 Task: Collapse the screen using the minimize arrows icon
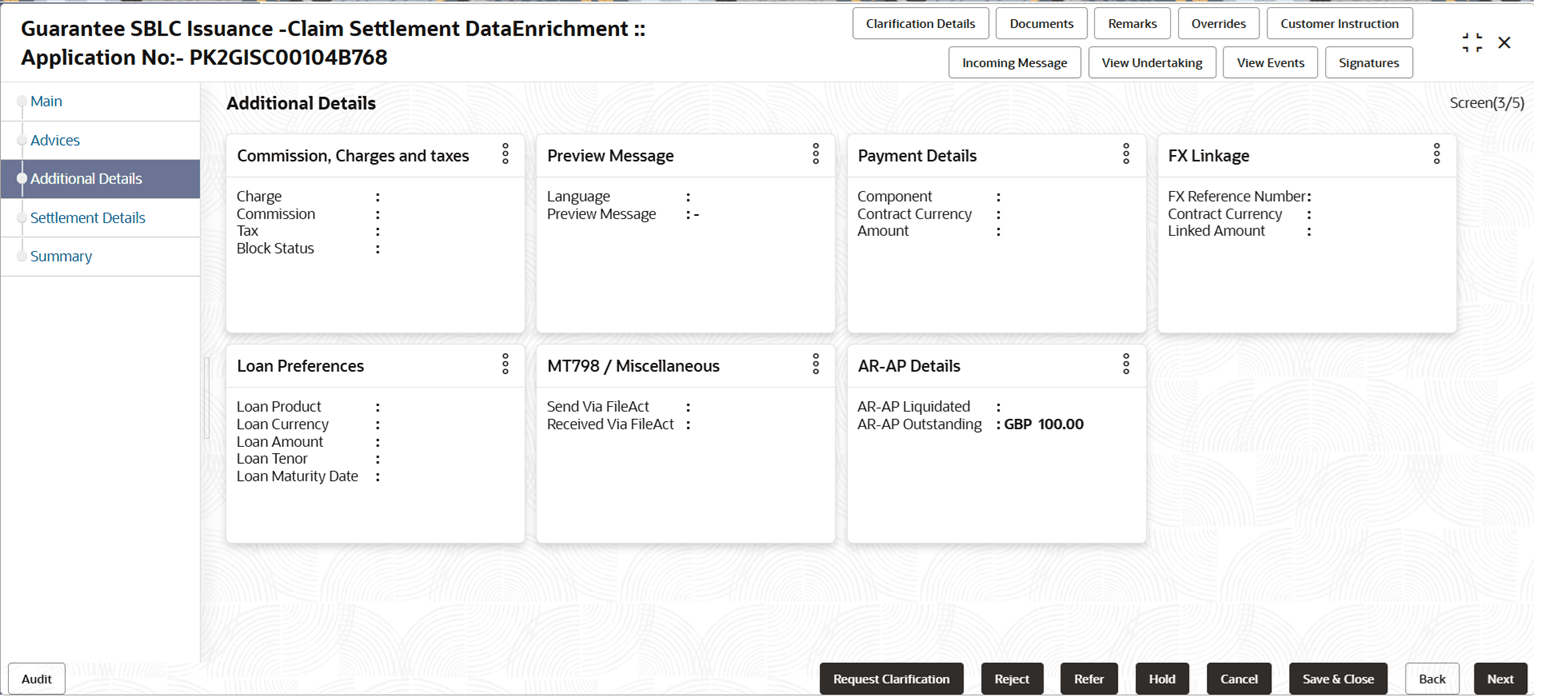1472,43
